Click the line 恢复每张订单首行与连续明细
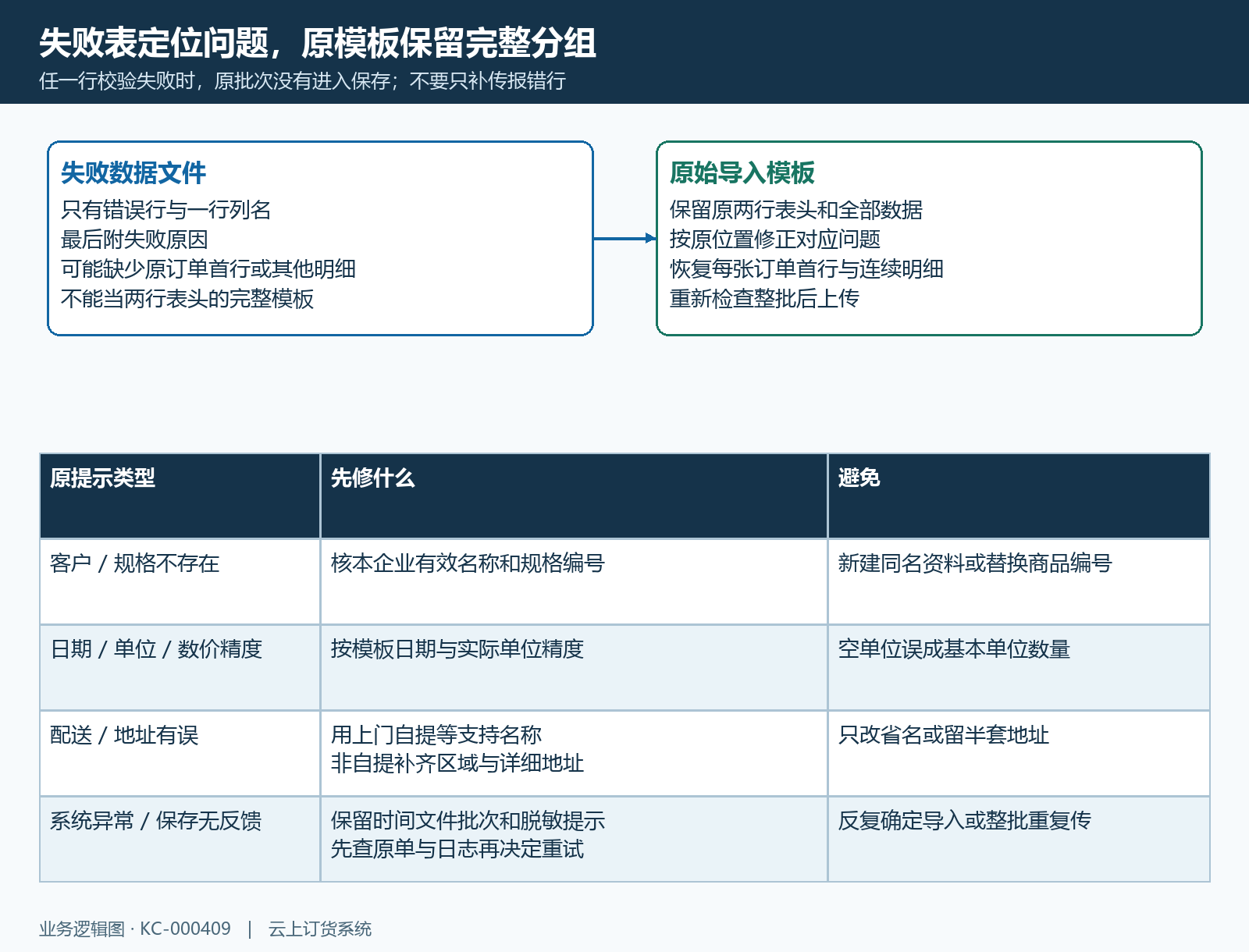This screenshot has width=1249, height=952. [806, 269]
